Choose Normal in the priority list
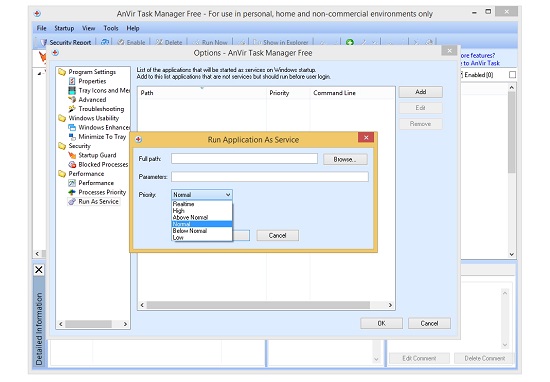Screen dimensions: 550x382 (202, 224)
